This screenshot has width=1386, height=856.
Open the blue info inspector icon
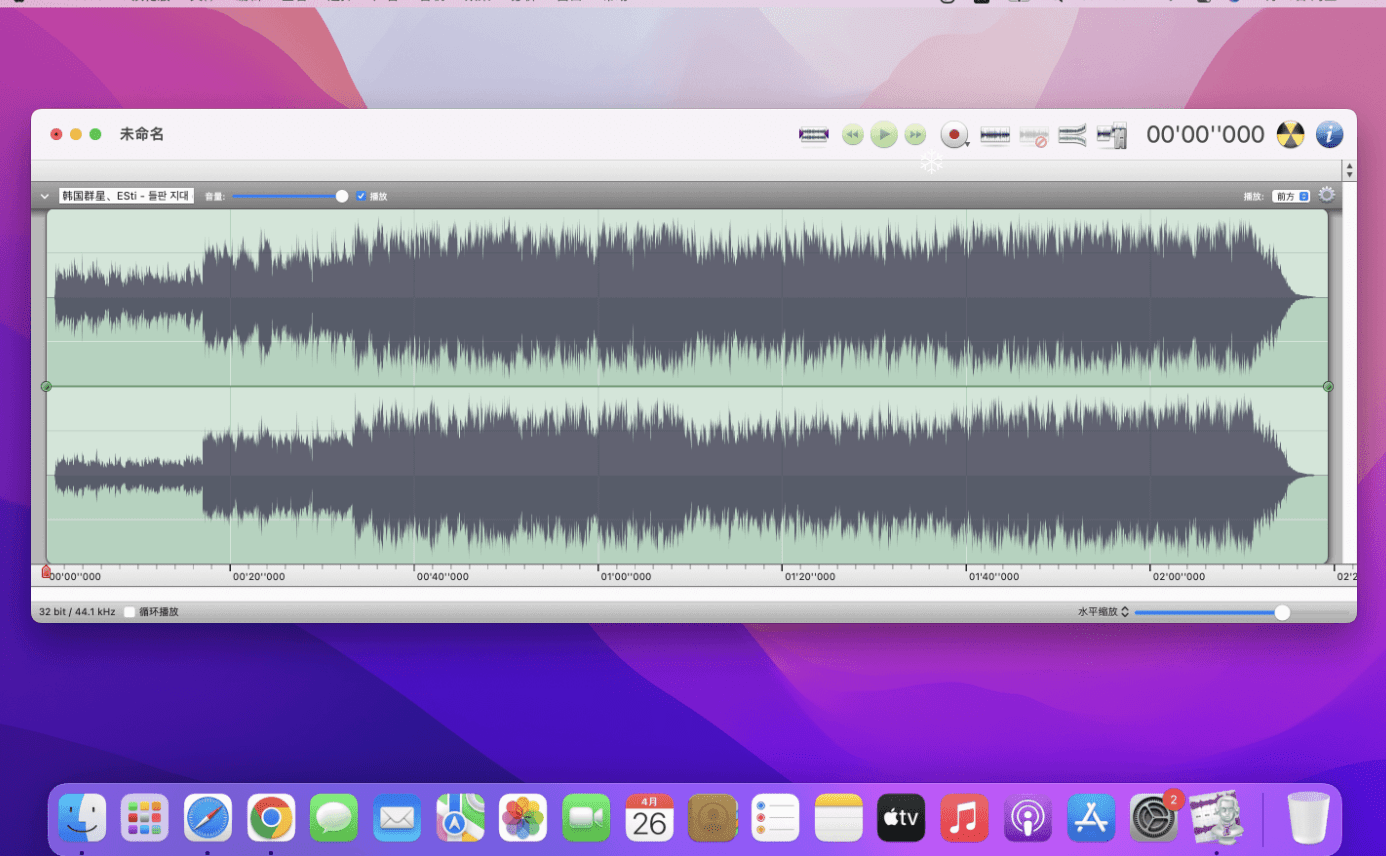[x=1329, y=135]
